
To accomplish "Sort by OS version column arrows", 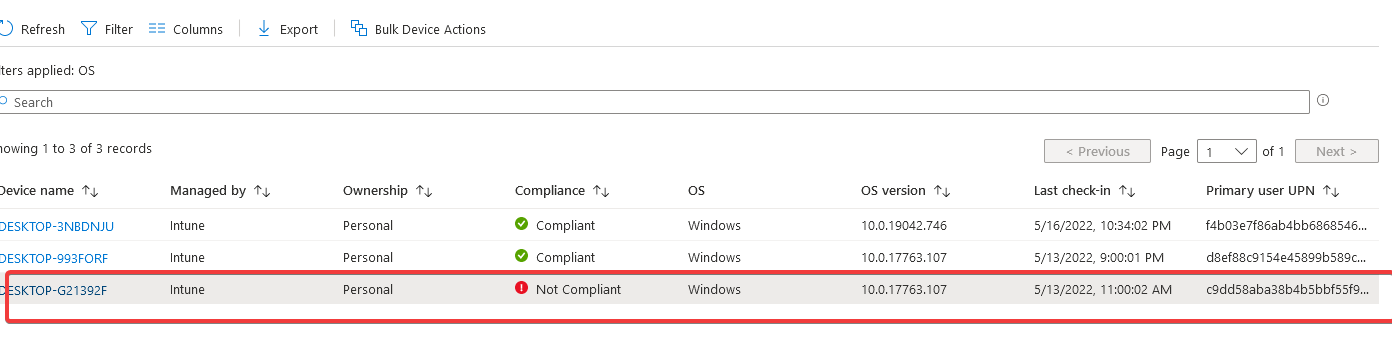I will pyautogui.click(x=941, y=190).
